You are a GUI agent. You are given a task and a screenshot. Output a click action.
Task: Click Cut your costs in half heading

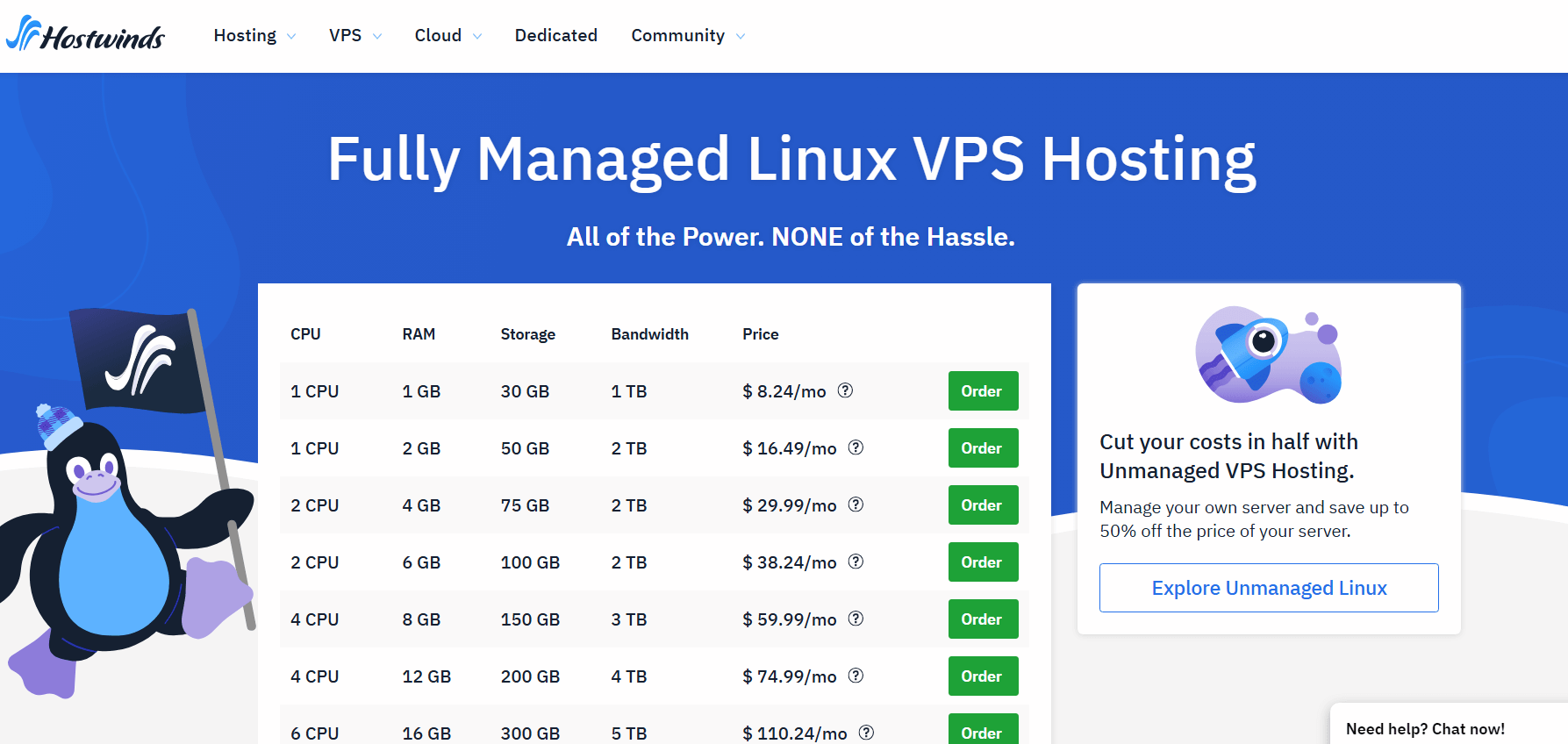coord(1229,456)
